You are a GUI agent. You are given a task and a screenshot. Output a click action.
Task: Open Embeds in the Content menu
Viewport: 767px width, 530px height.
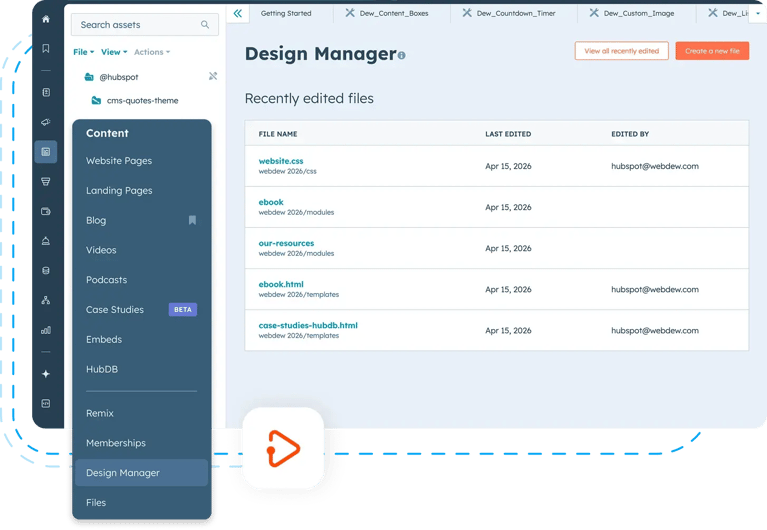104,340
